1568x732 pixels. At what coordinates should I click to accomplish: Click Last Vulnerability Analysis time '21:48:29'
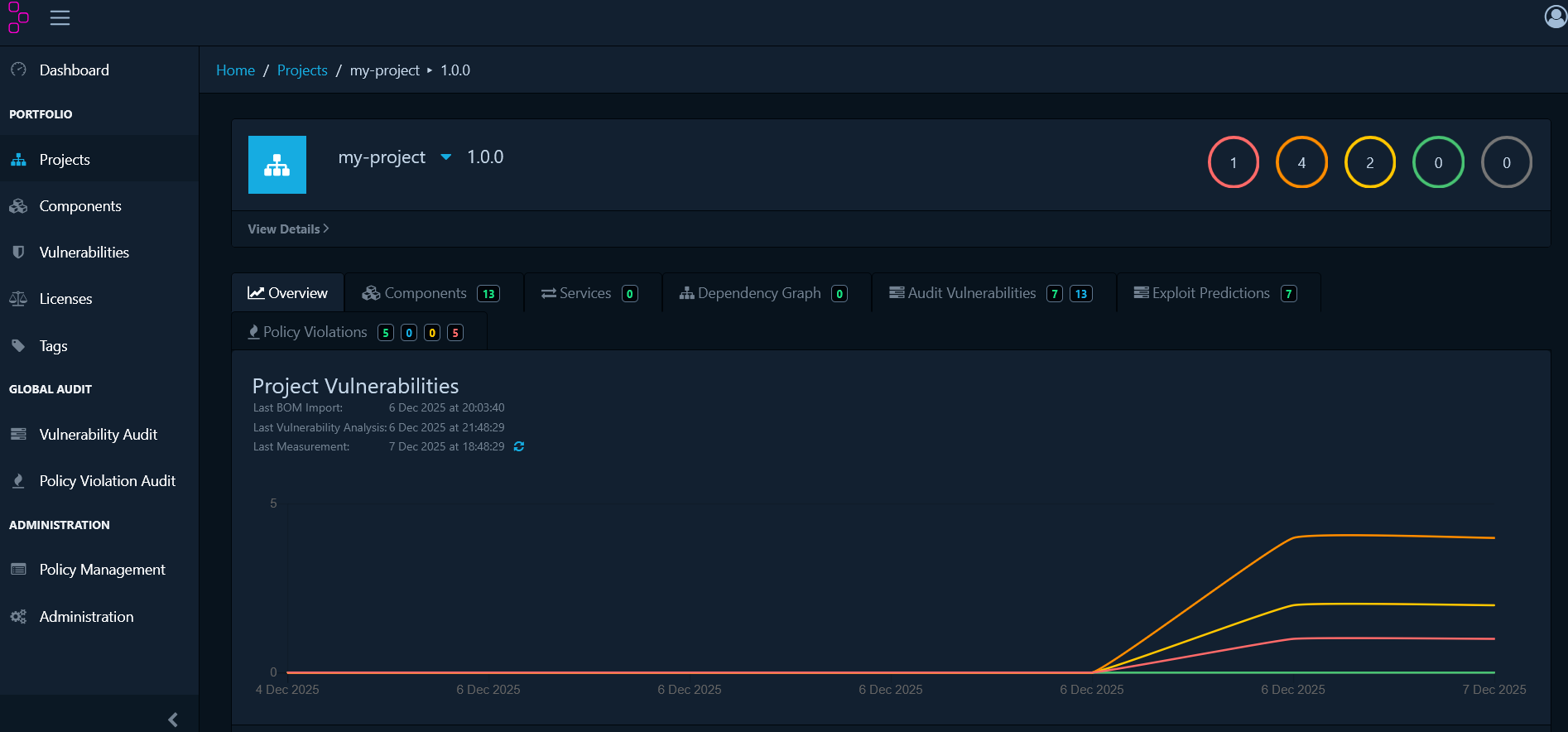pyautogui.click(x=483, y=427)
